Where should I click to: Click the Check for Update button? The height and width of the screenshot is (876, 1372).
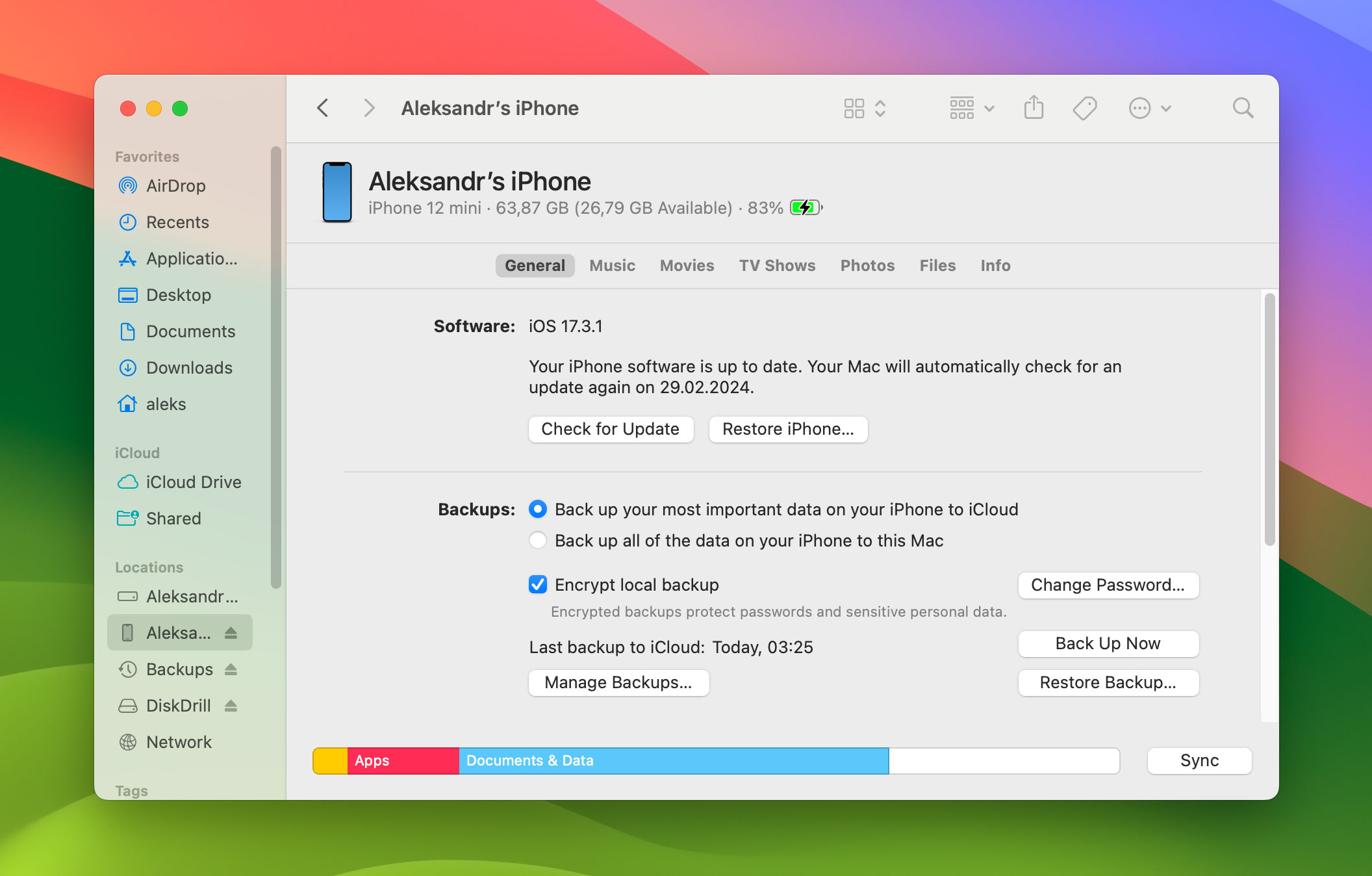coord(611,430)
